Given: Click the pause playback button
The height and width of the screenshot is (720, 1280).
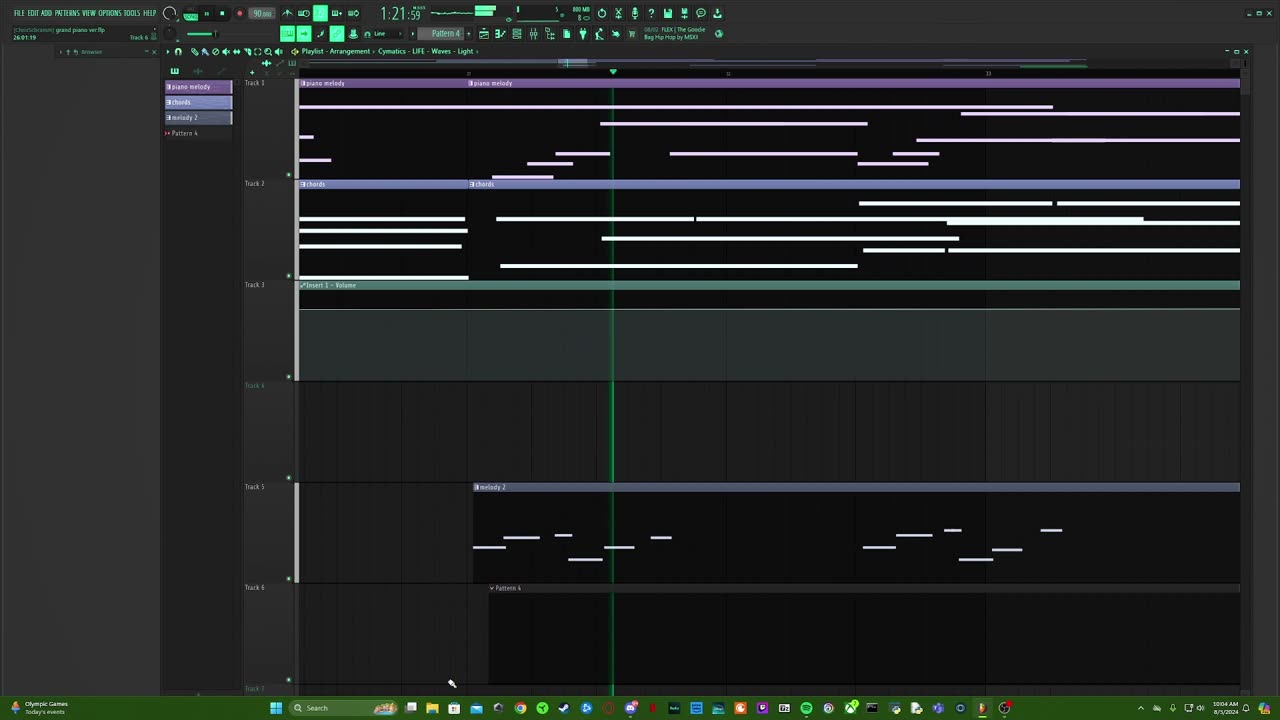Looking at the screenshot, I should click(x=207, y=13).
